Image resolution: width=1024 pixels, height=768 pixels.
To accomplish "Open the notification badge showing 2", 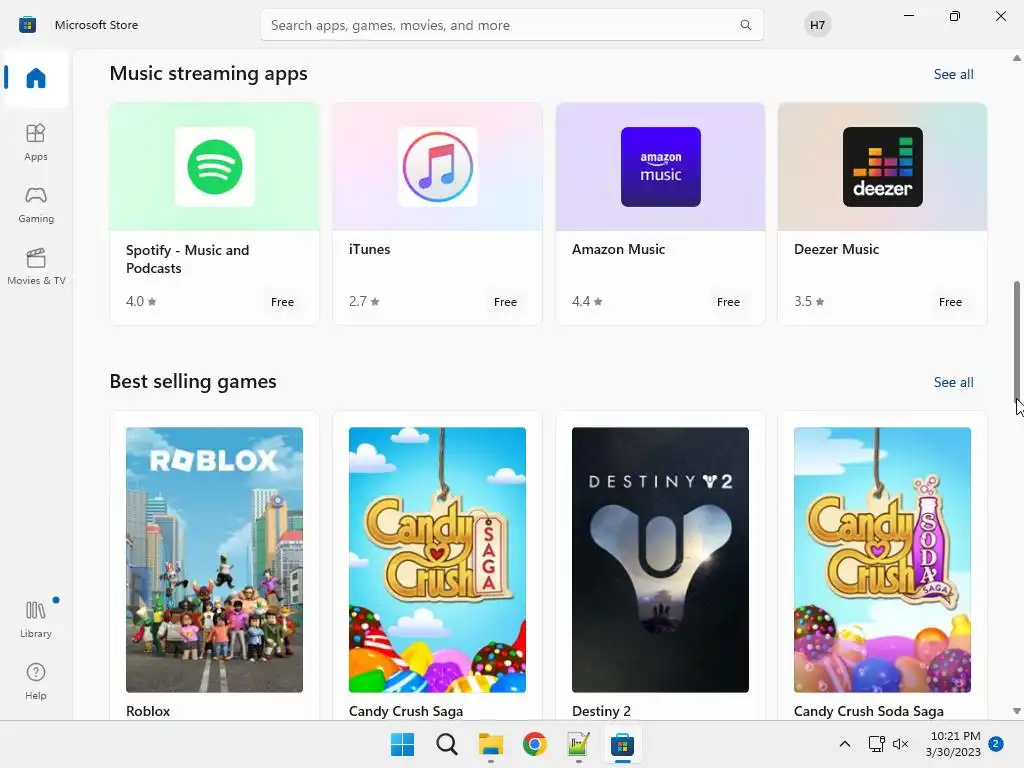I will pos(996,744).
